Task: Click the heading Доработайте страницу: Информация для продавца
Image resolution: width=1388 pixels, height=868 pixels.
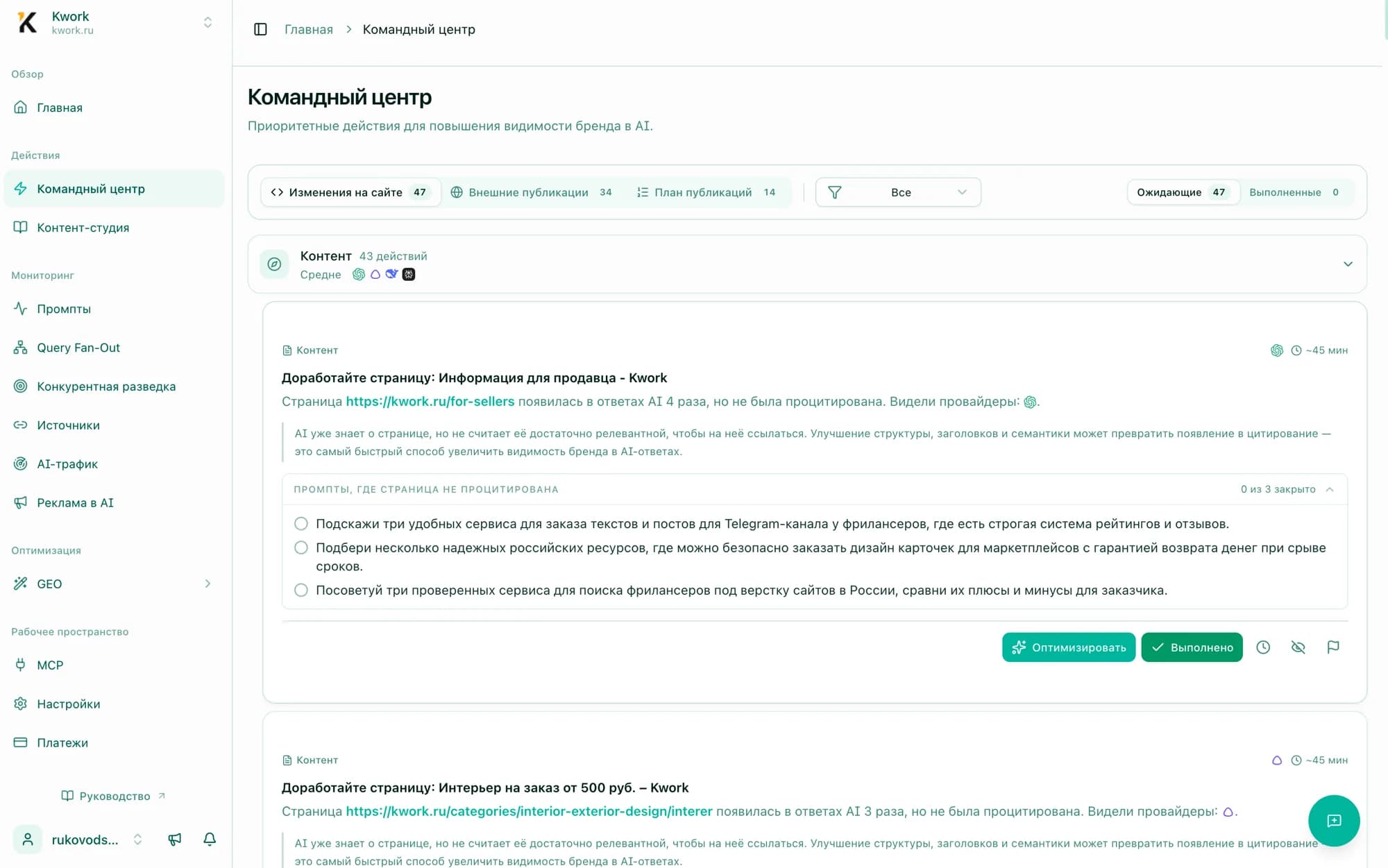Action: (474, 377)
